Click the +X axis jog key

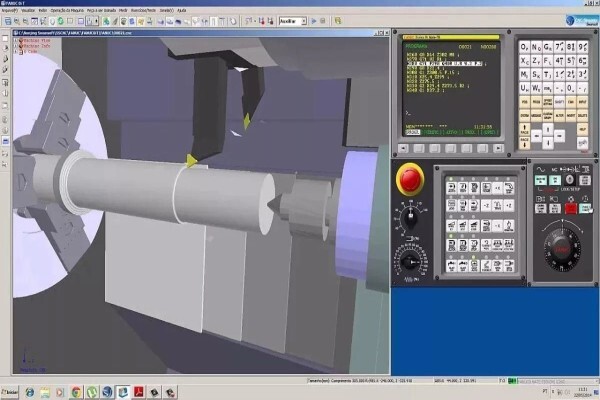click(497, 188)
